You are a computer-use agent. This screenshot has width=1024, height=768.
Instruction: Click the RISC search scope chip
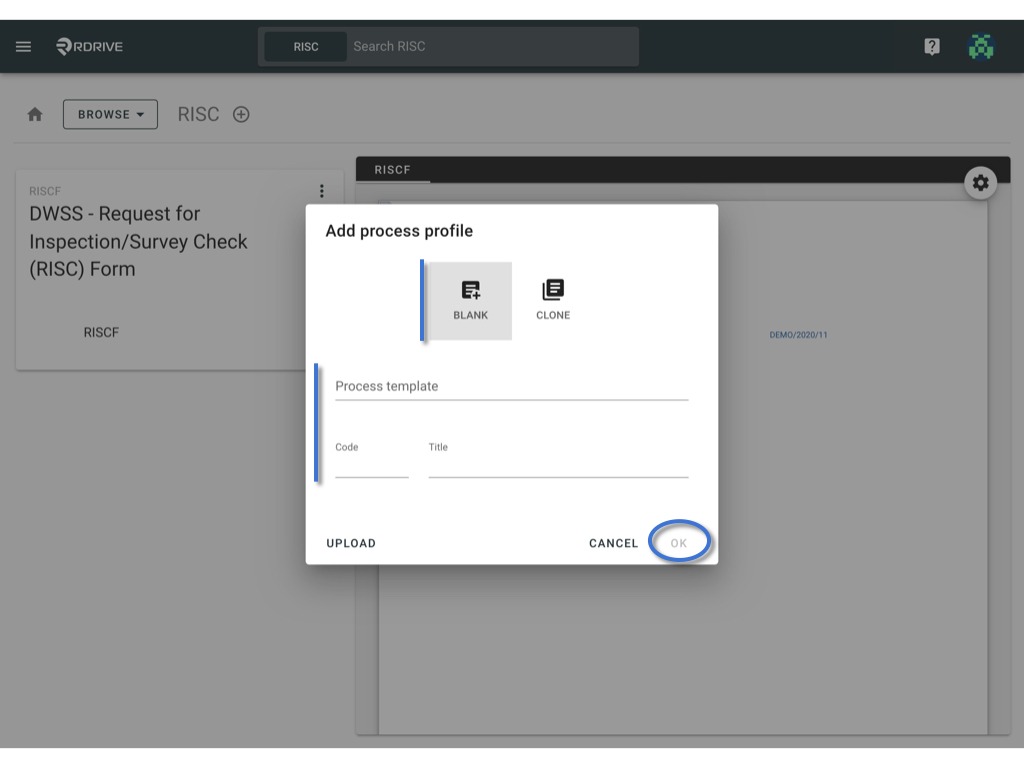click(x=306, y=46)
